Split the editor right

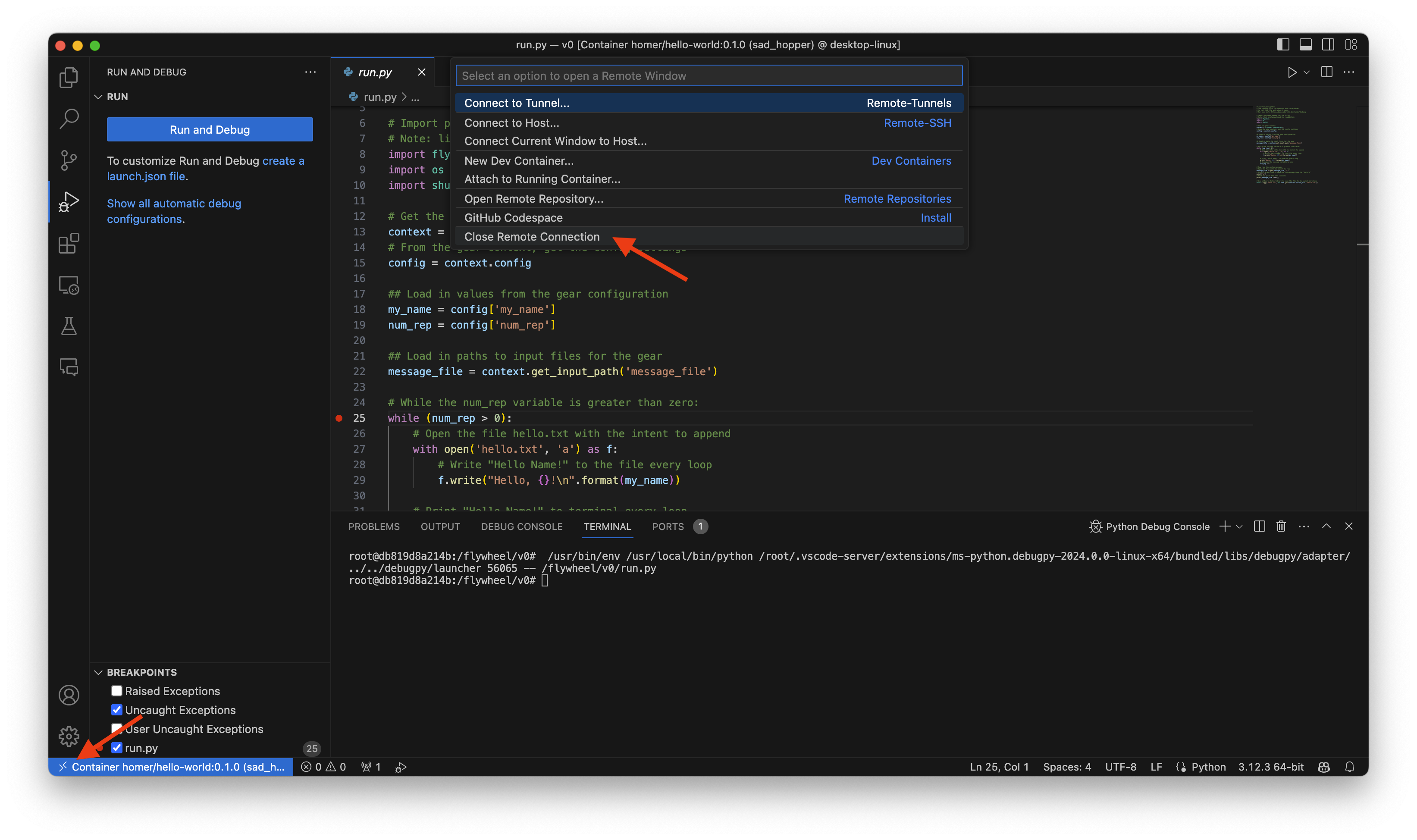tap(1326, 72)
